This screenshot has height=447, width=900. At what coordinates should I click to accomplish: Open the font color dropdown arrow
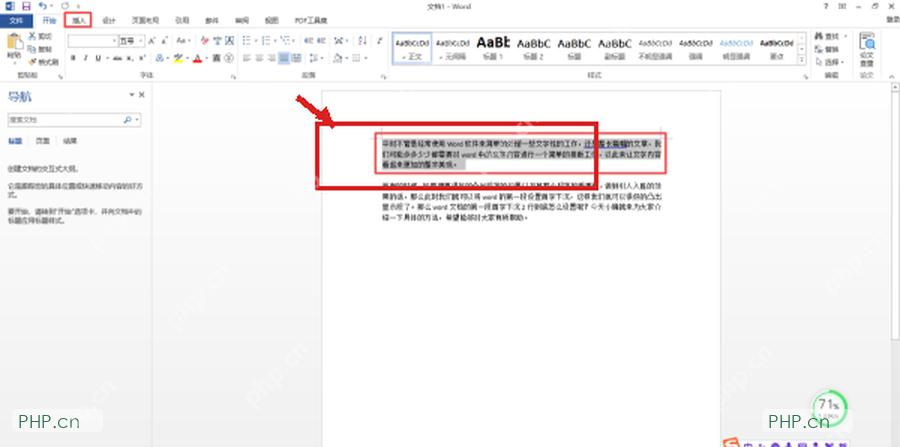205,58
